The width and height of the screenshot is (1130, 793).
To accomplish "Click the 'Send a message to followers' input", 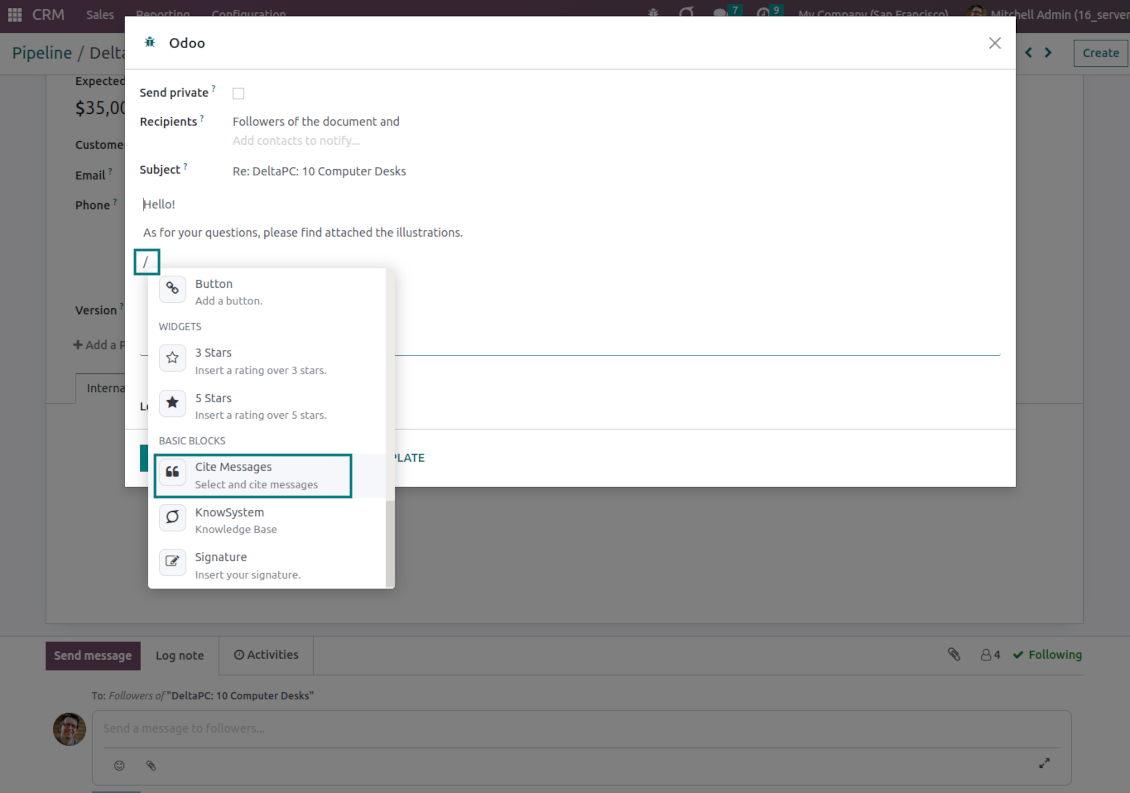I will pos(581,729).
